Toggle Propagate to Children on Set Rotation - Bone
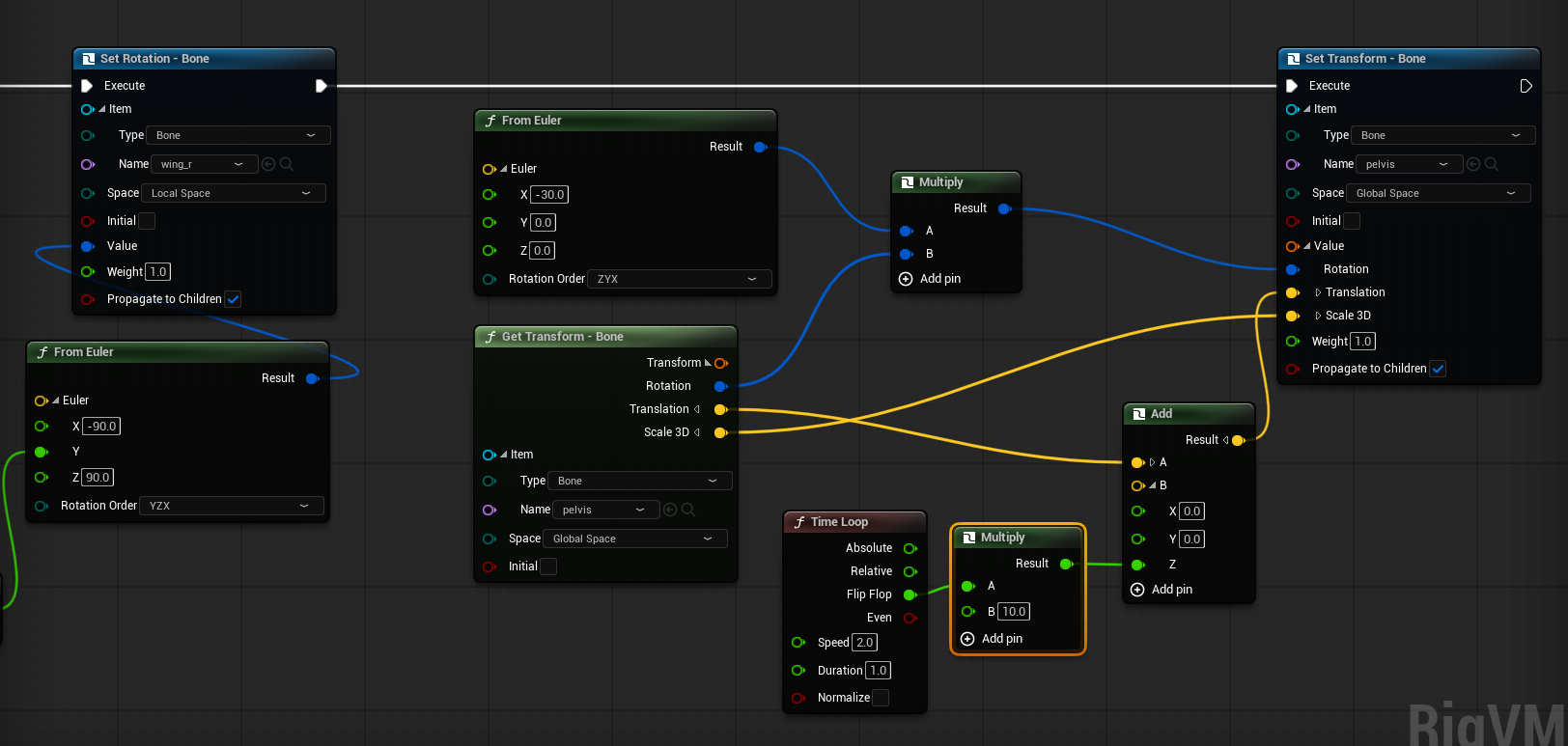The width and height of the screenshot is (1568, 746). click(x=233, y=299)
